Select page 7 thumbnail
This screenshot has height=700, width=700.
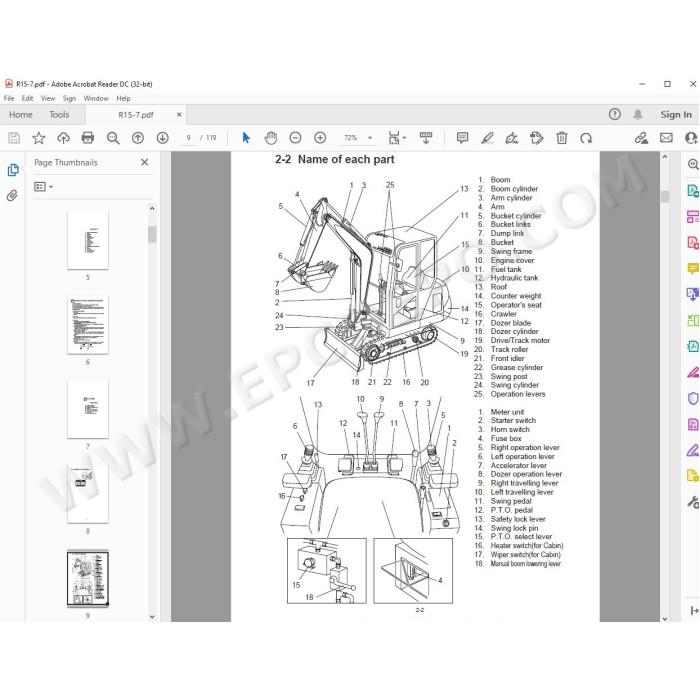tap(88, 409)
